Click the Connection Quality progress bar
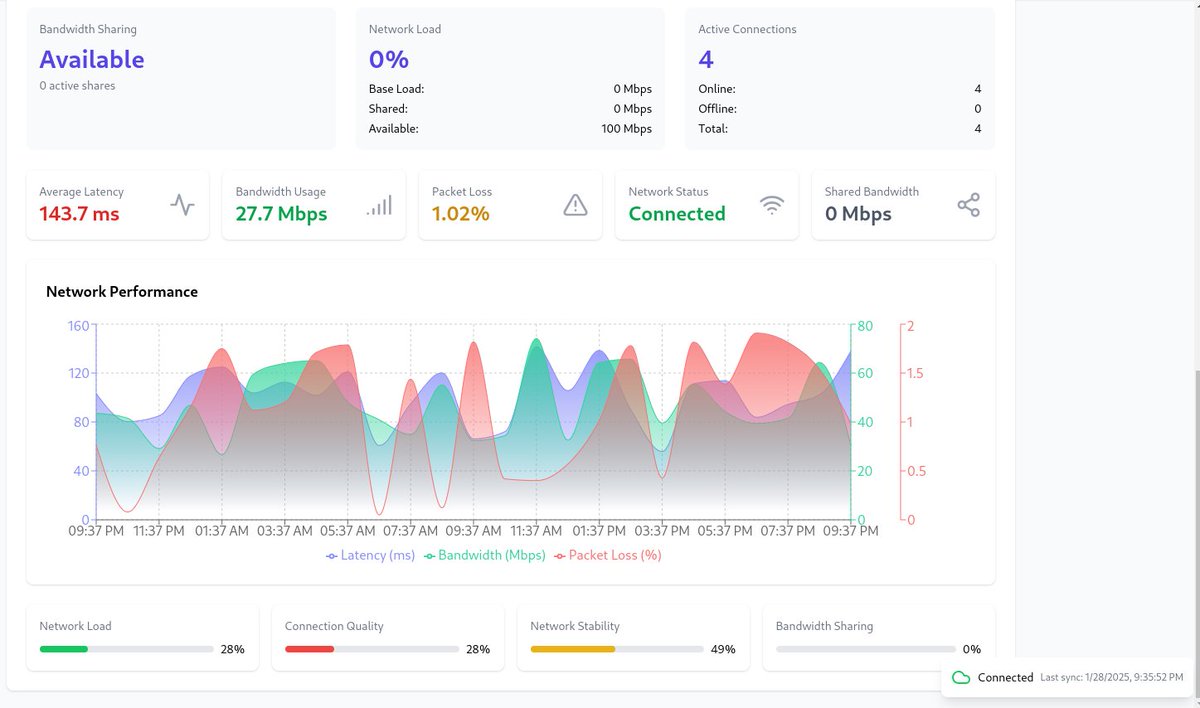Viewport: 1200px width, 708px height. click(371, 649)
